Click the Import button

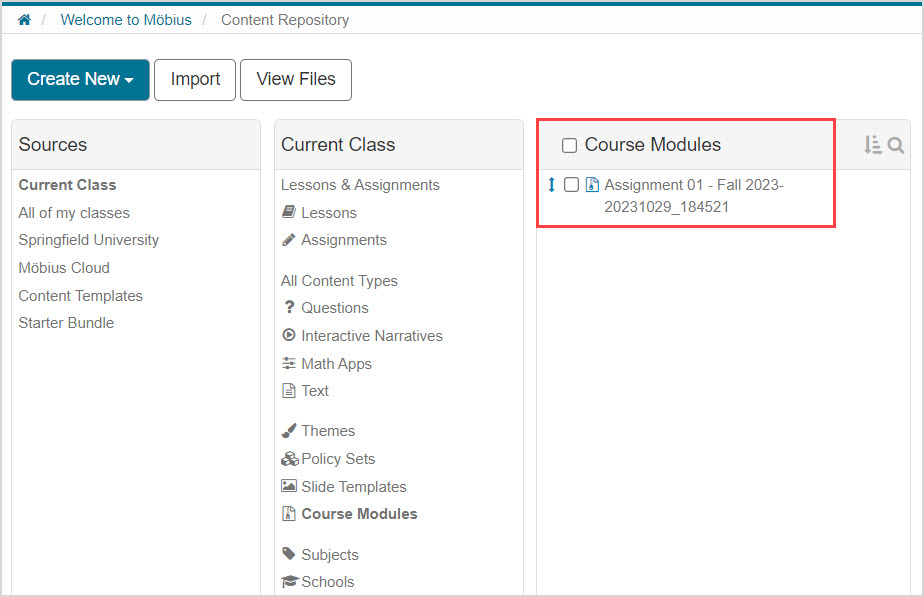[x=195, y=80]
